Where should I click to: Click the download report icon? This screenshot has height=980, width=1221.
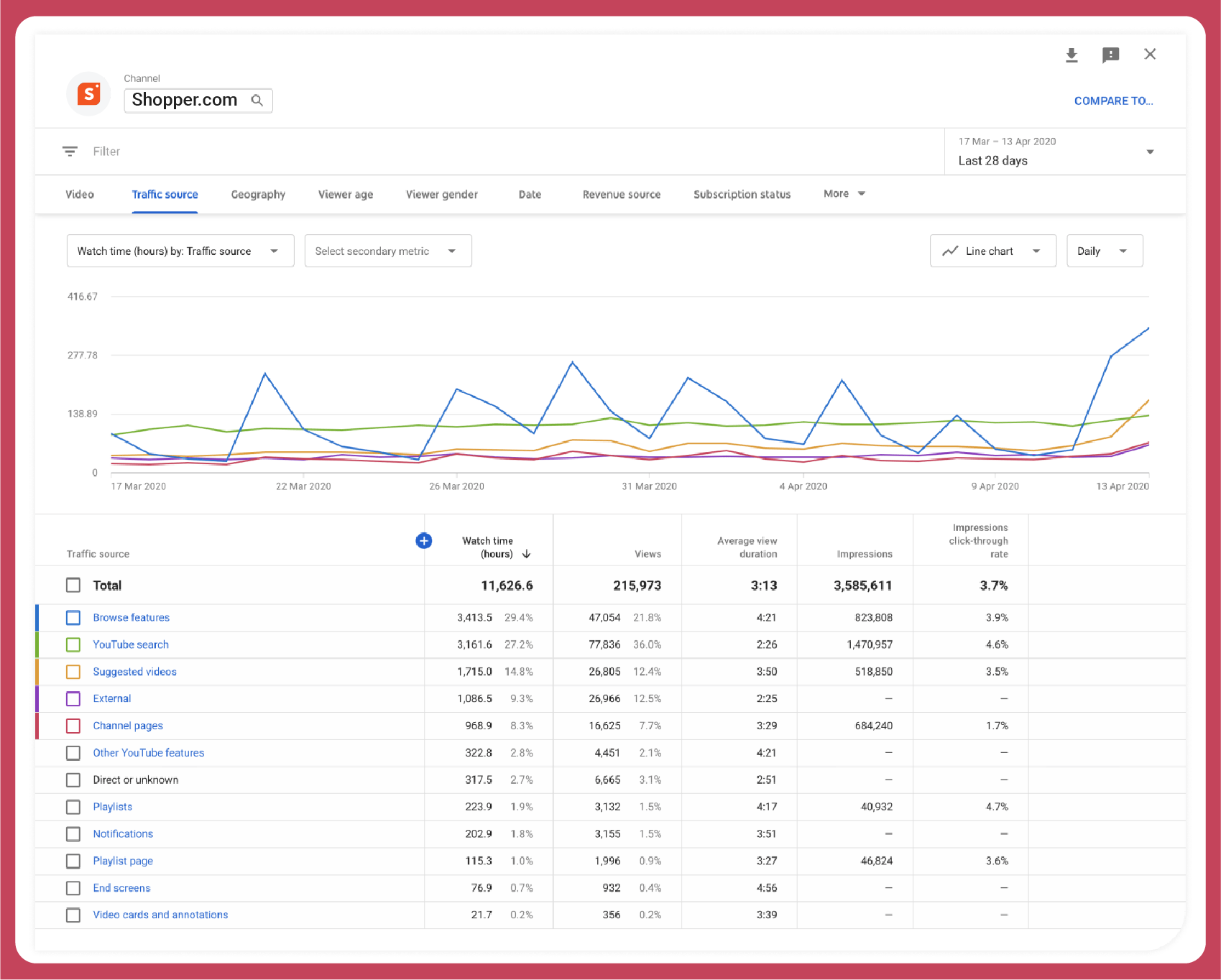point(1072,55)
